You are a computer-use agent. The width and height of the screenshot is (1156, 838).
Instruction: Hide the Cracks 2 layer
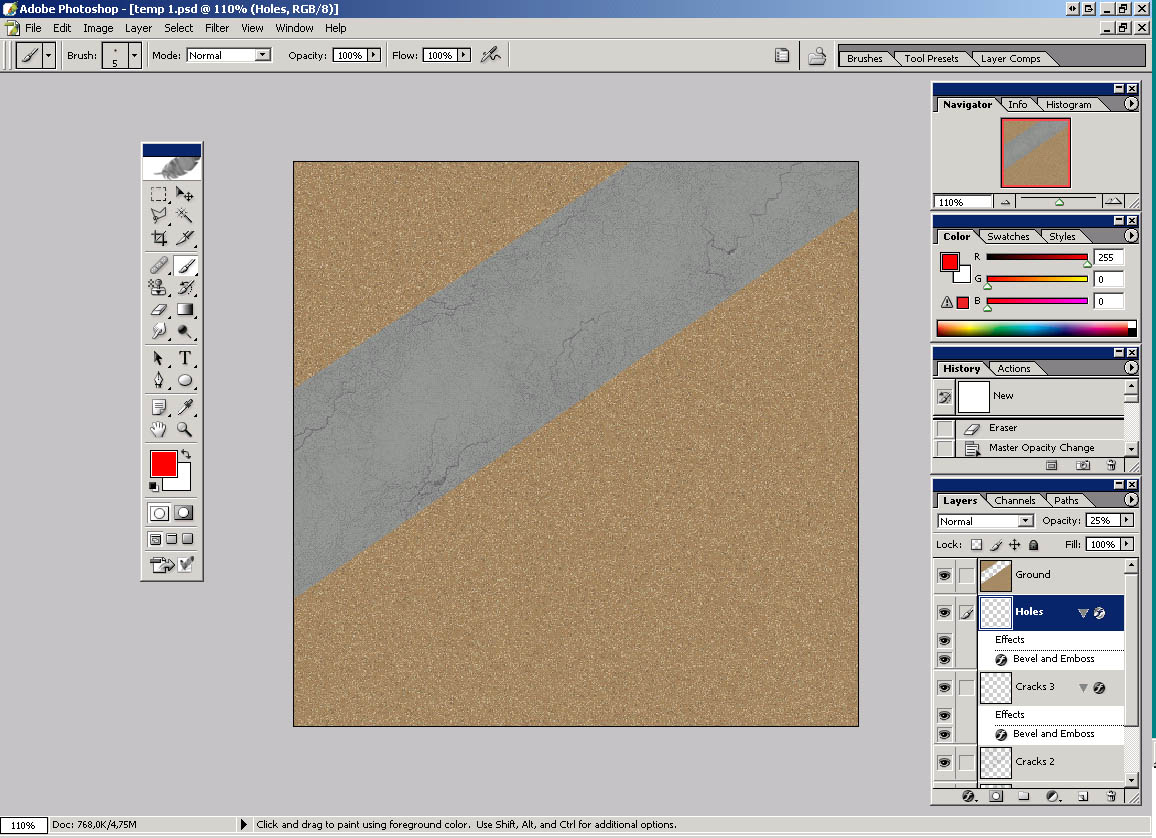[944, 762]
